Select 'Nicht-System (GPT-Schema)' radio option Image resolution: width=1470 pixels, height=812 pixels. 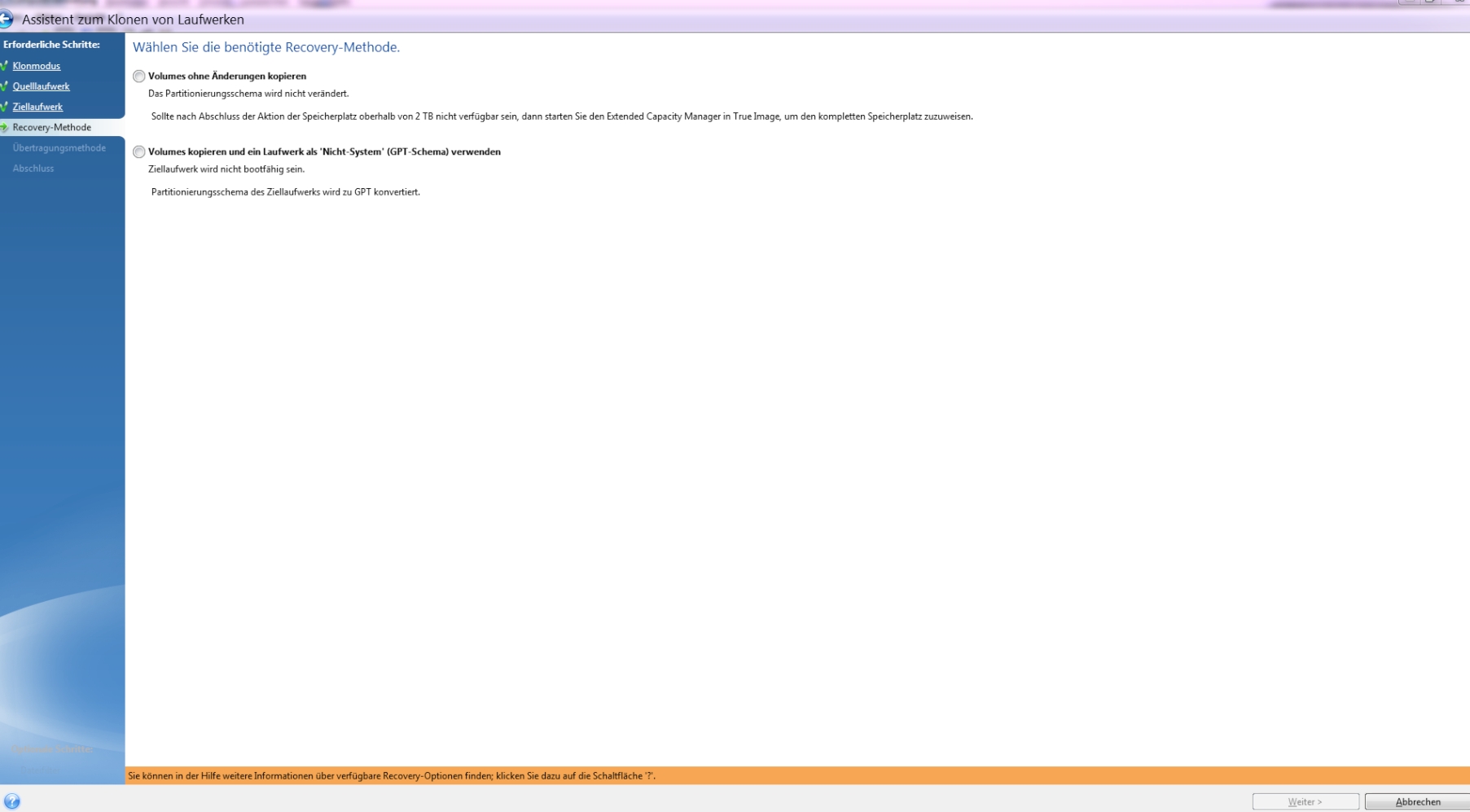pyautogui.click(x=139, y=152)
